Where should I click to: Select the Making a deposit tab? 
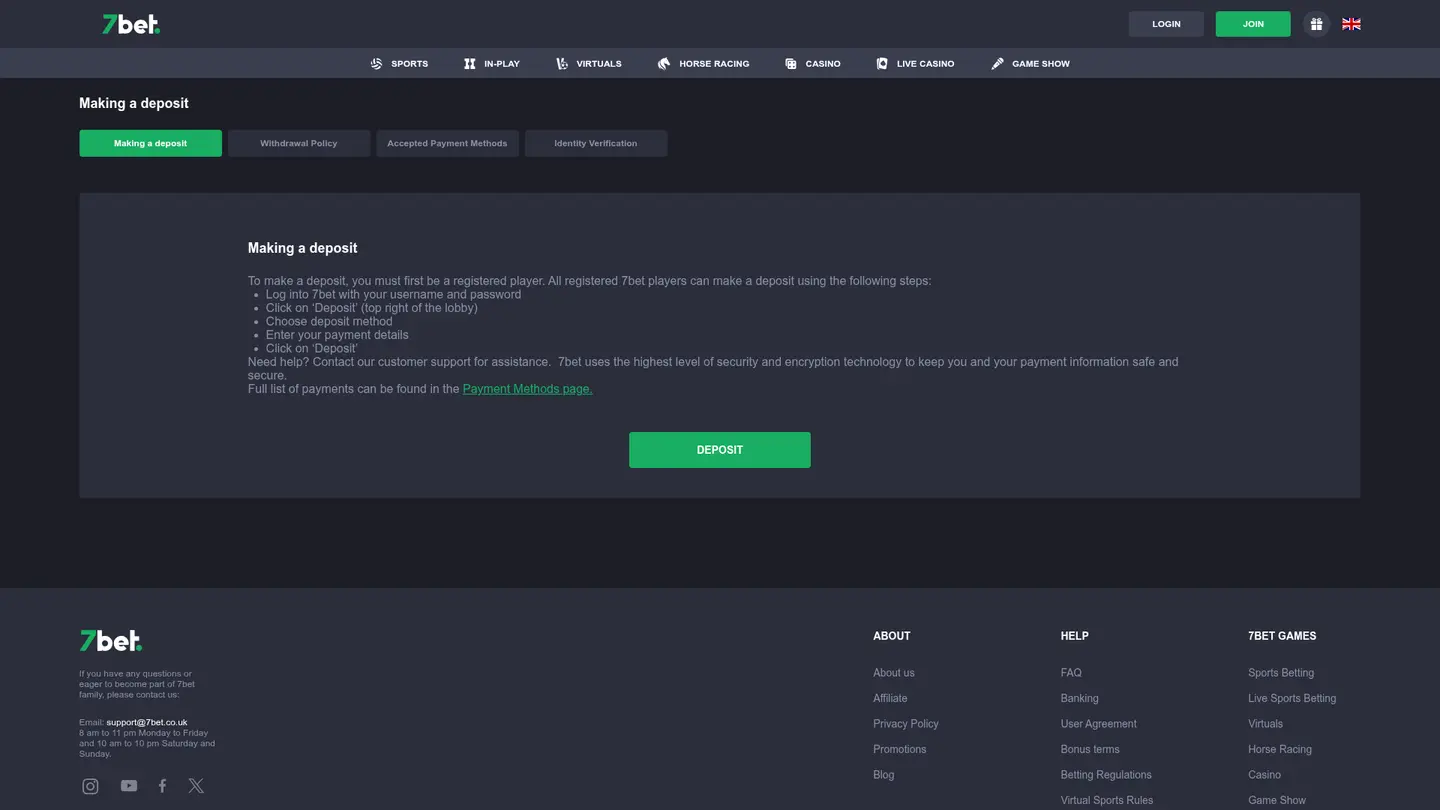tap(151, 143)
